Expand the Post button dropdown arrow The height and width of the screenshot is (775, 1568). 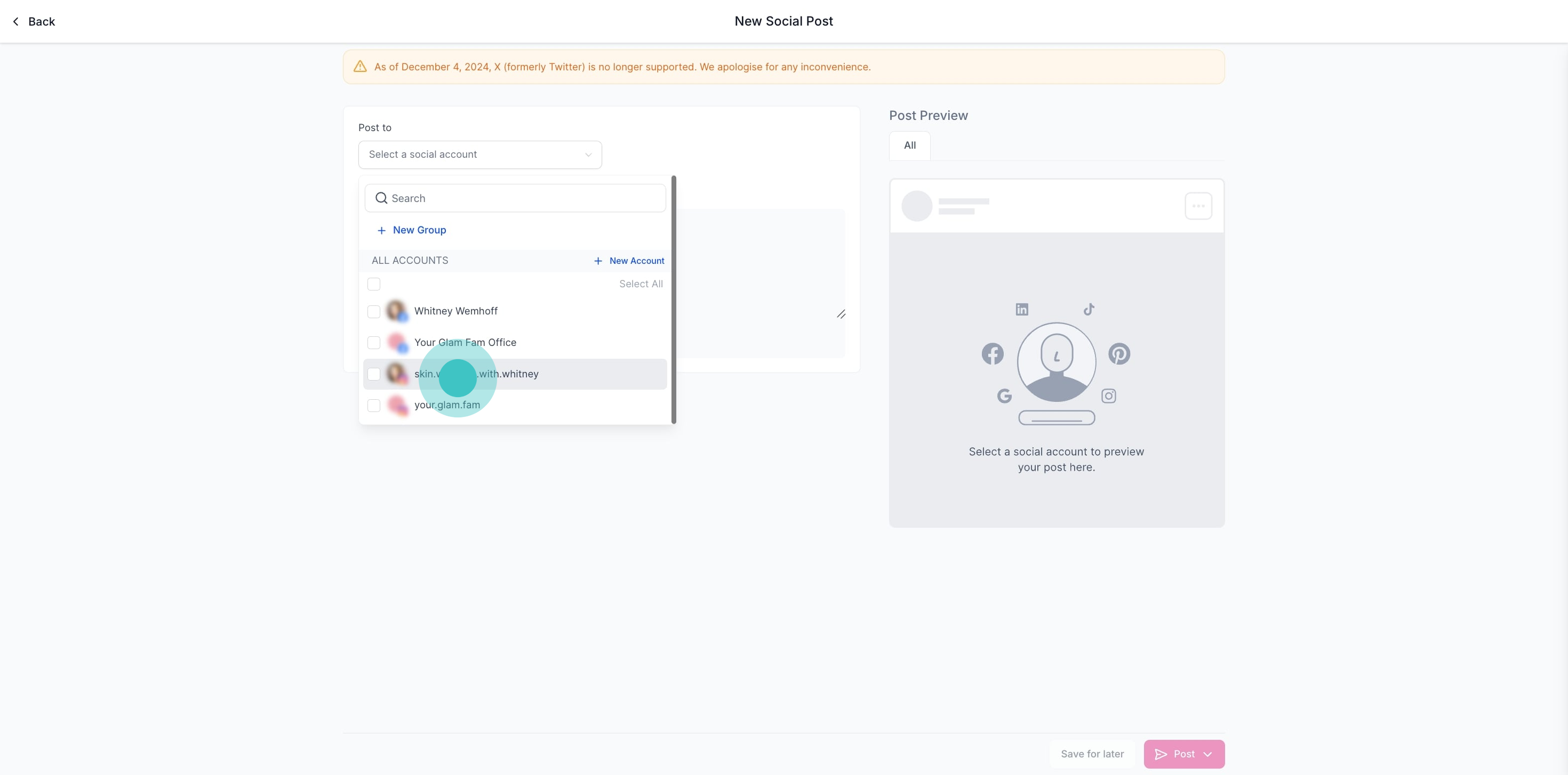(1207, 754)
